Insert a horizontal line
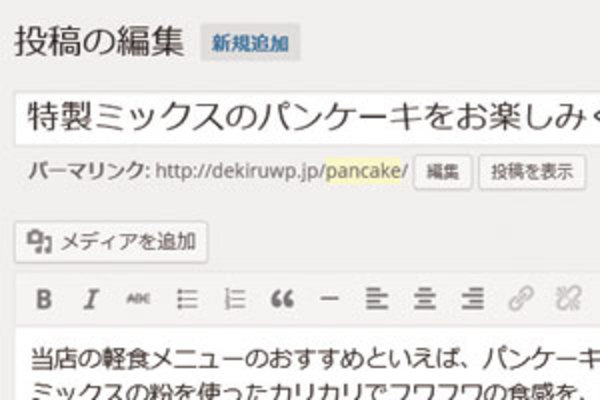 coord(329,298)
